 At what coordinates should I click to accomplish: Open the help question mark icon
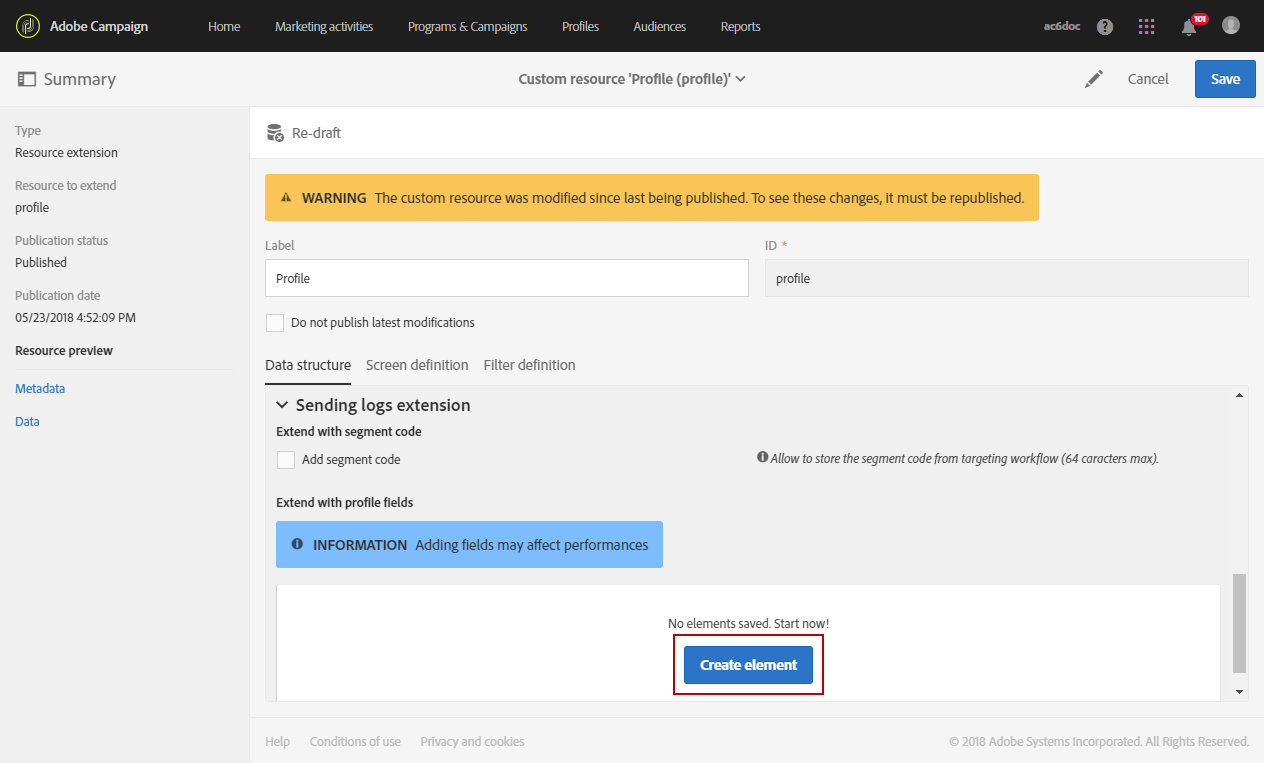coord(1105,27)
